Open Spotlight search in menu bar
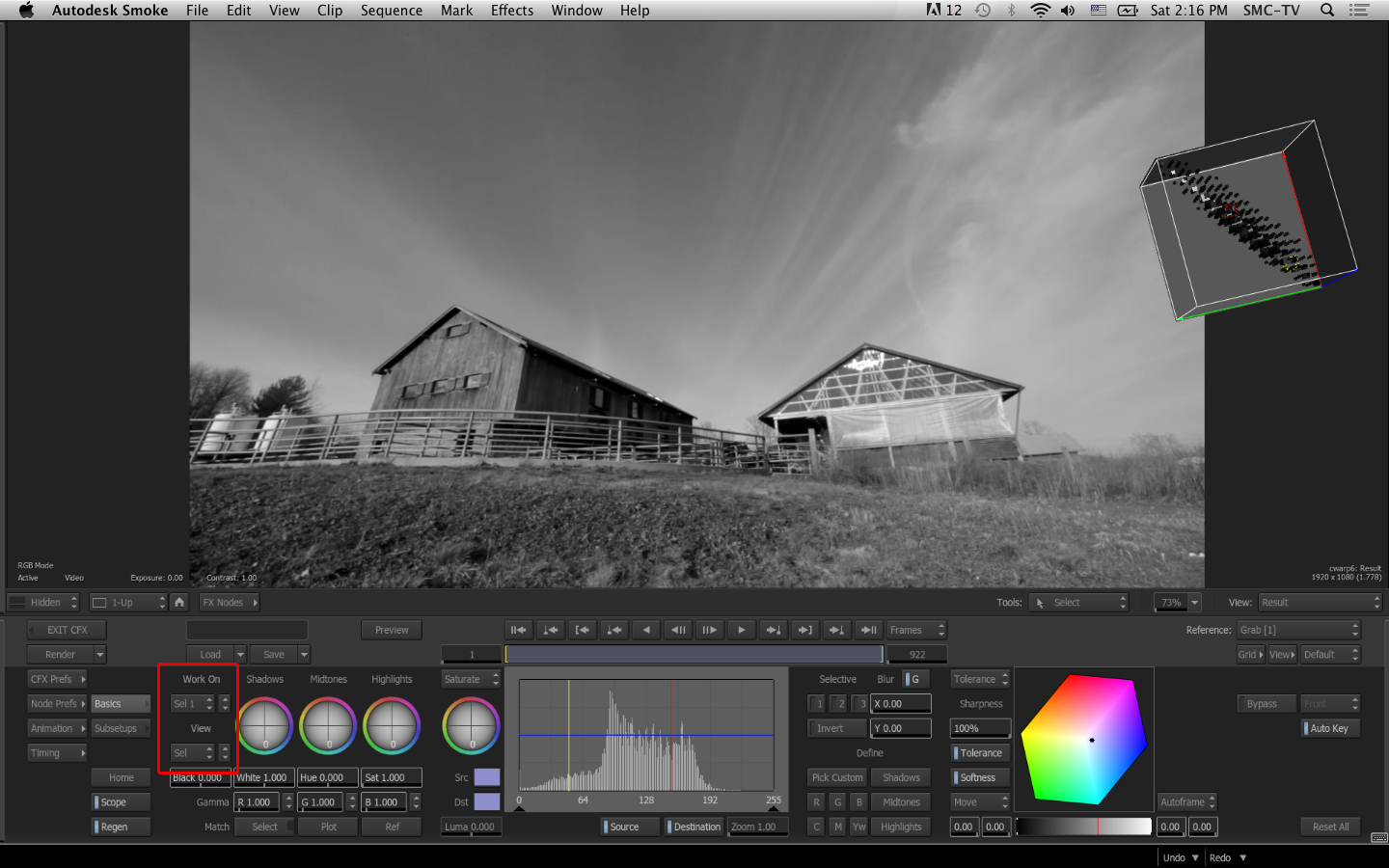 coord(1327,11)
